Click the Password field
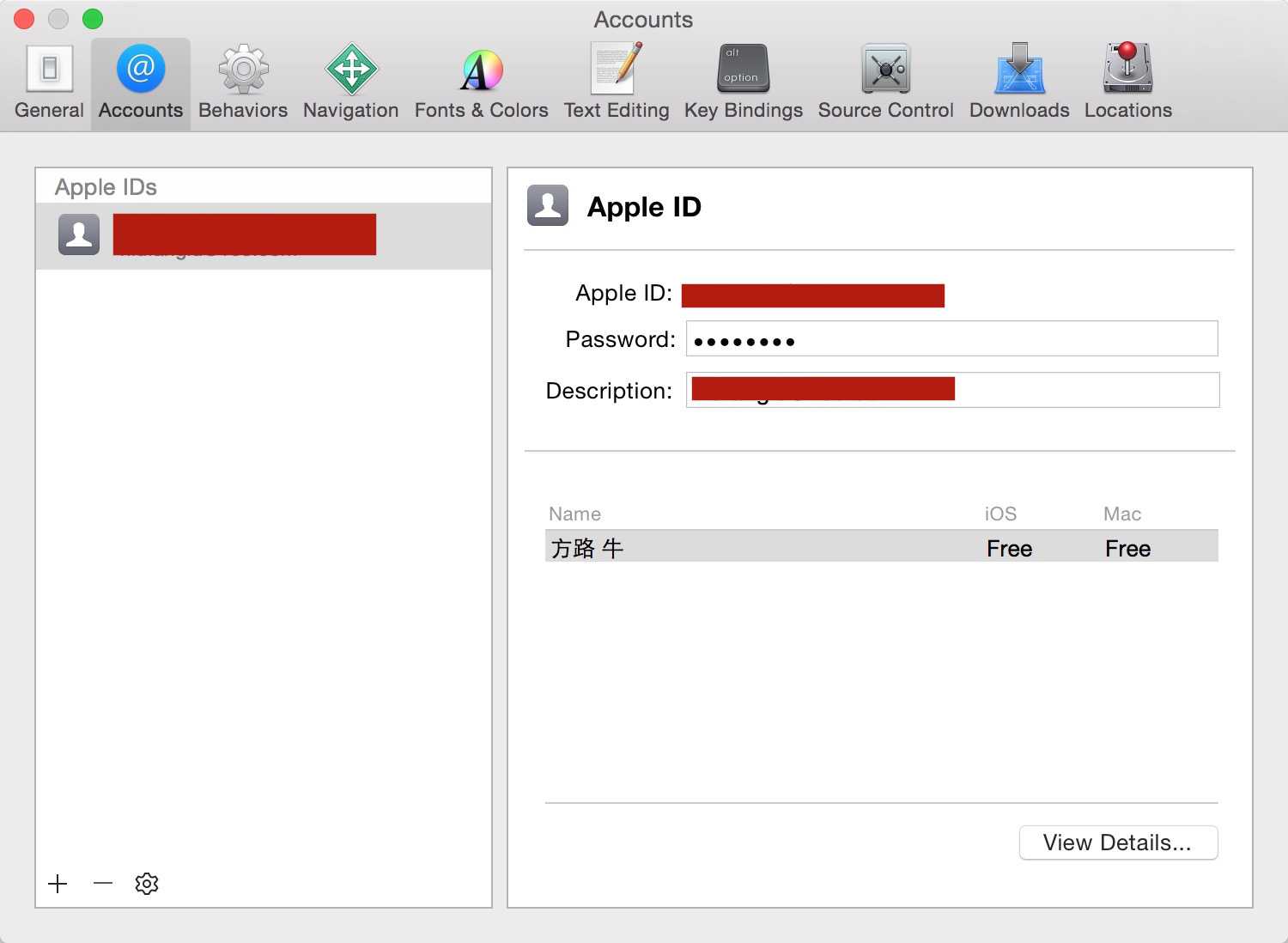The image size is (1288, 943). point(951,338)
